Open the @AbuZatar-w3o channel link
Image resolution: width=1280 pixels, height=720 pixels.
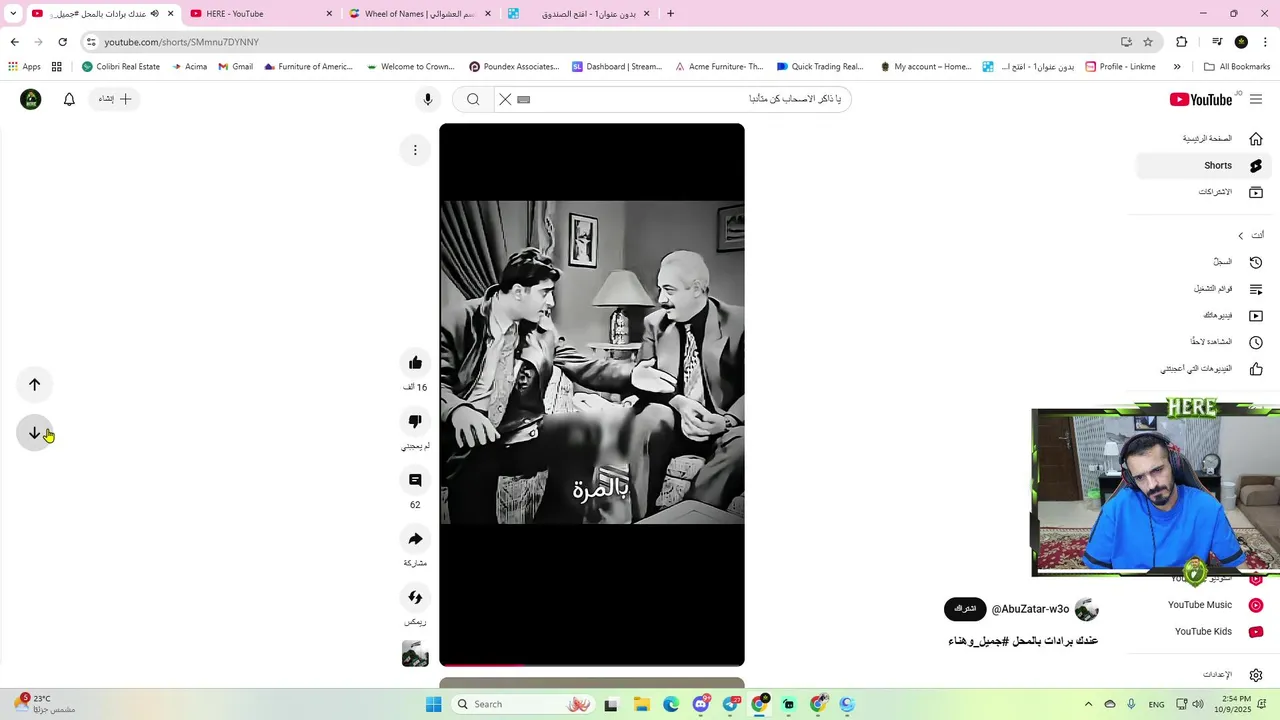[x=1030, y=609]
